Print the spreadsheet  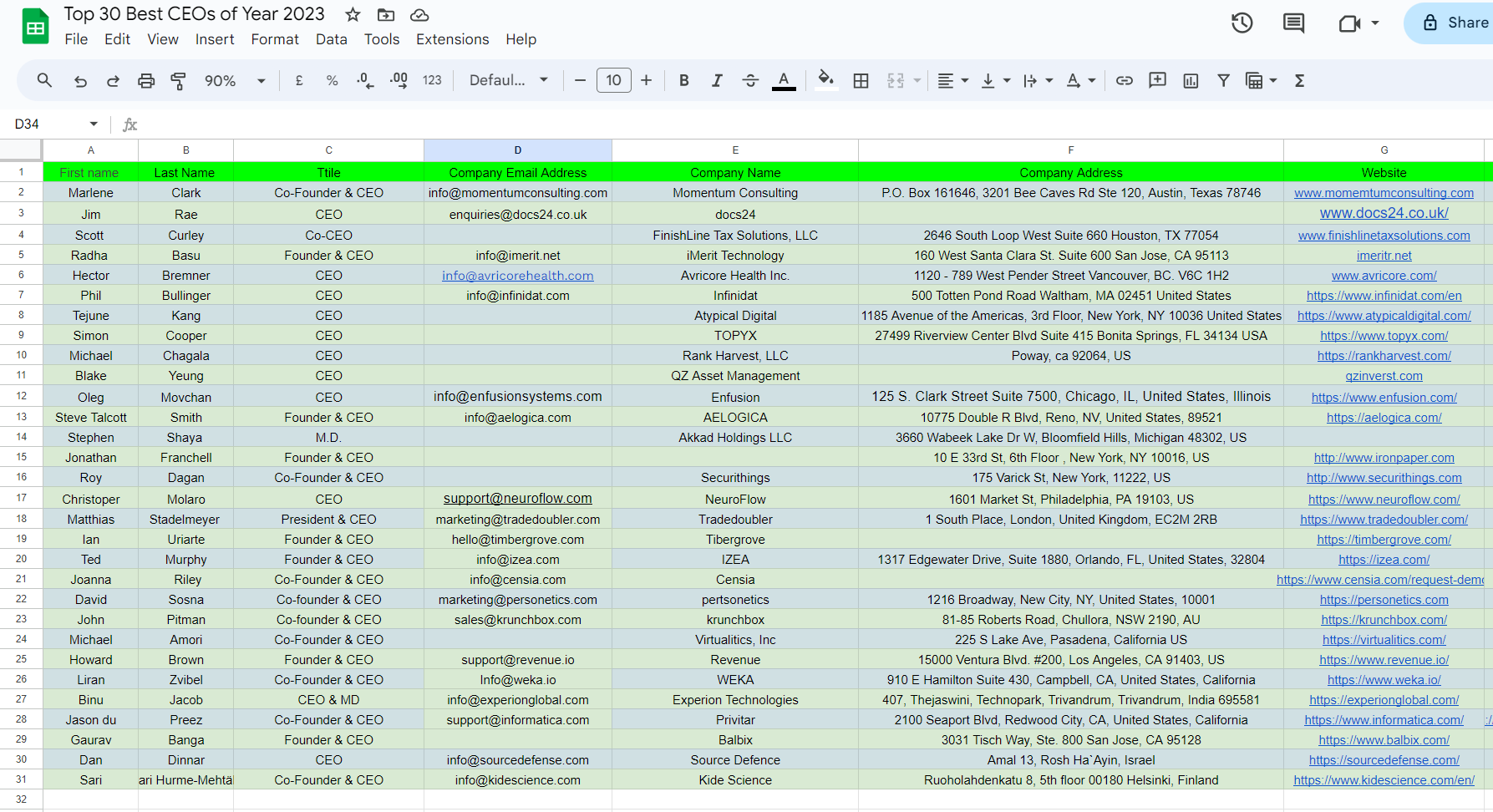(x=146, y=80)
